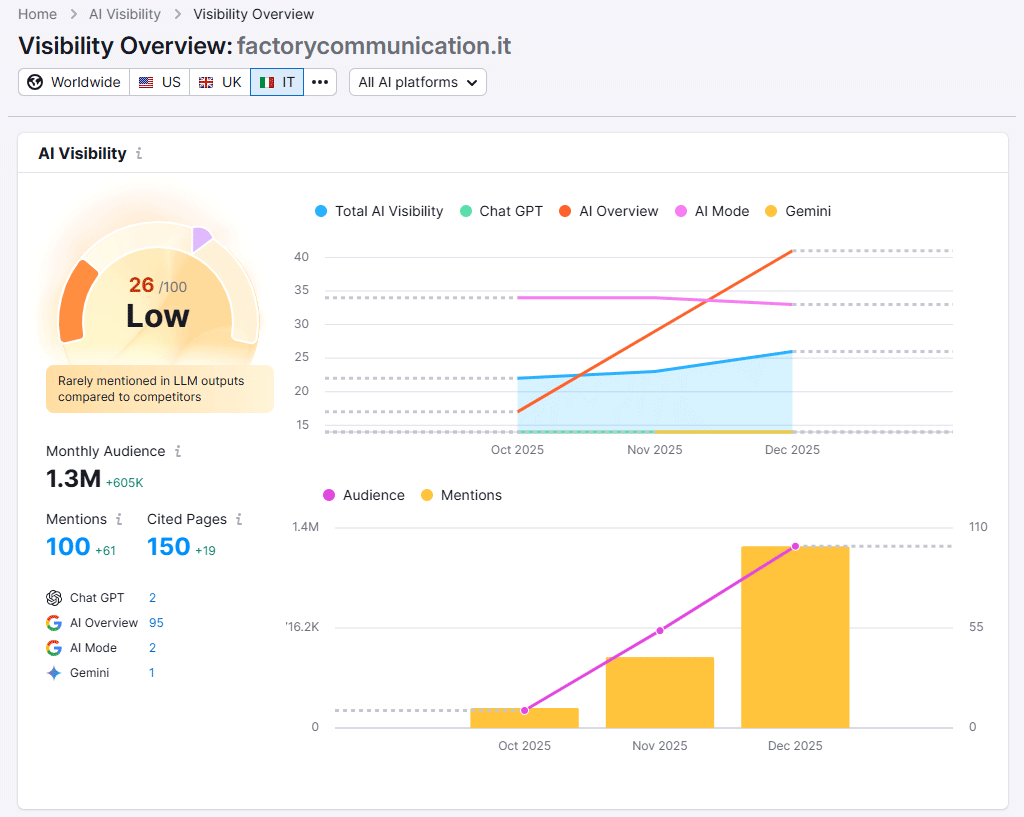1024x817 pixels.
Task: Click the Google icon beside AI Mode
Action: 54,648
